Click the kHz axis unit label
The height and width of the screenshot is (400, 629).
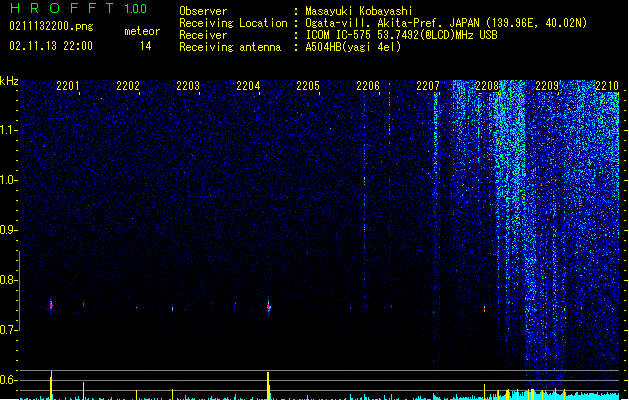9,81
